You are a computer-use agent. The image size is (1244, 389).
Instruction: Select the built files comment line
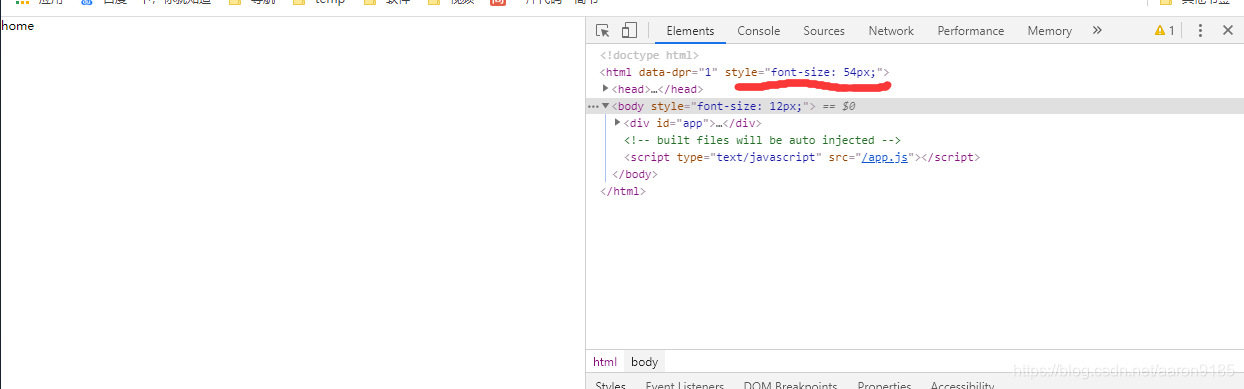click(762, 140)
